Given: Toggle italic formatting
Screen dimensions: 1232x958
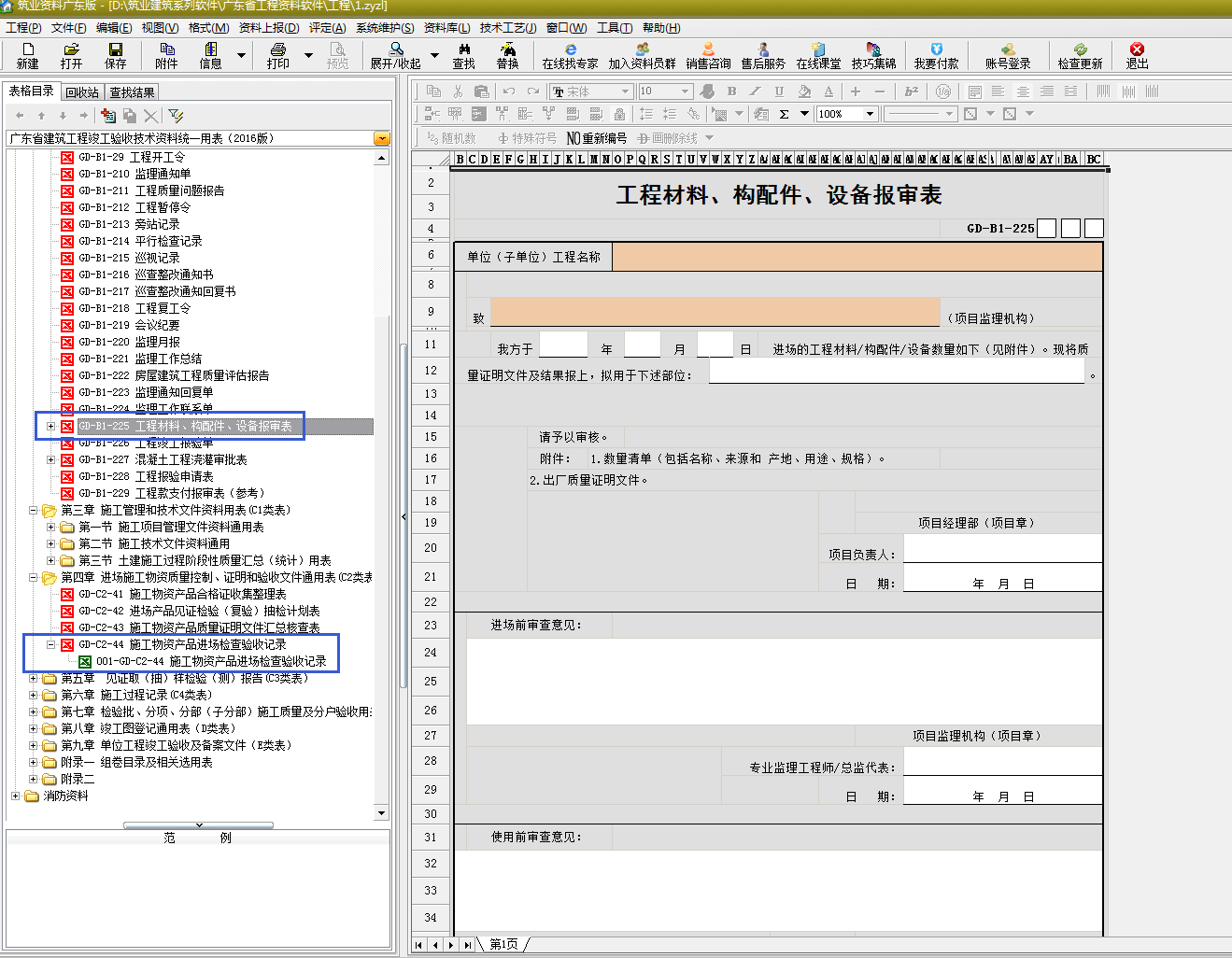Looking at the screenshot, I should pyautogui.click(x=755, y=91).
